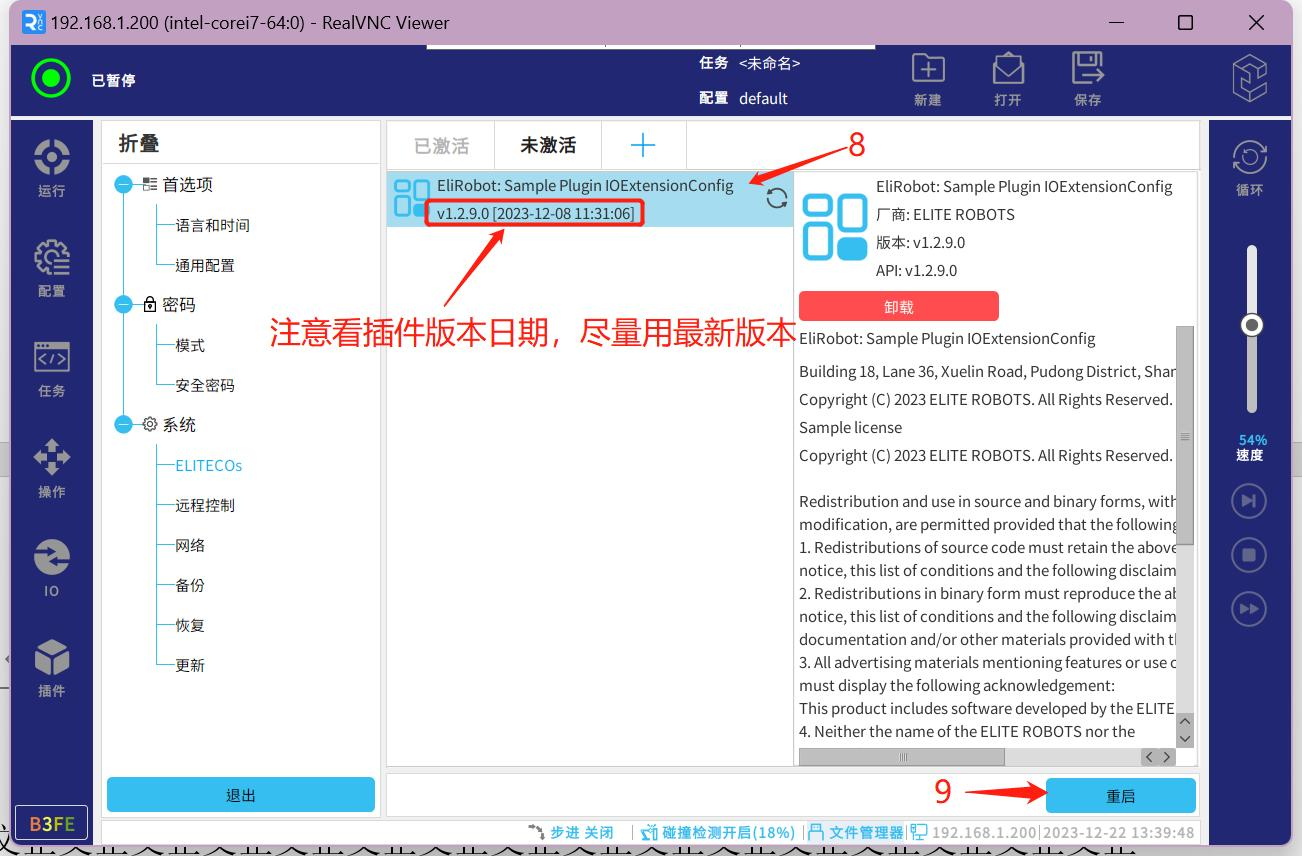Image resolution: width=1302 pixels, height=856 pixels.
Task: Open the IO sidebar icon
Action: click(x=51, y=566)
